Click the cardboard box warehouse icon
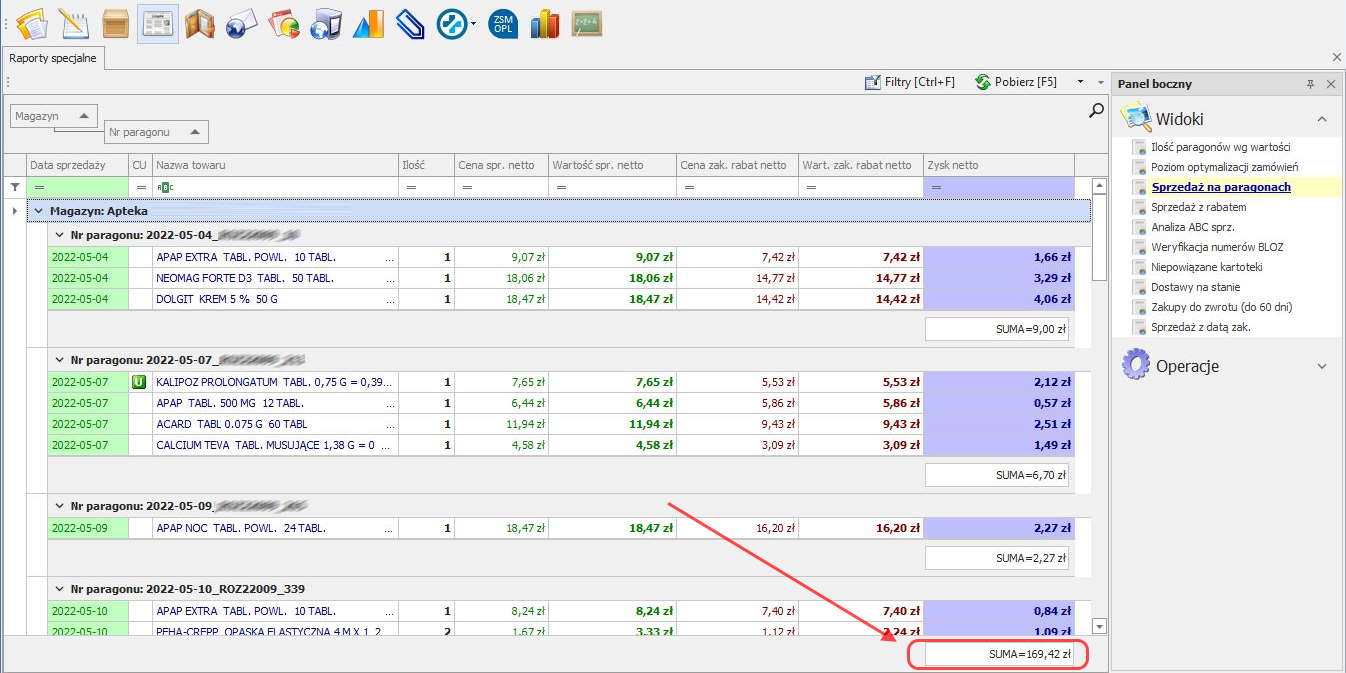The height and width of the screenshot is (673, 1346). [x=116, y=23]
